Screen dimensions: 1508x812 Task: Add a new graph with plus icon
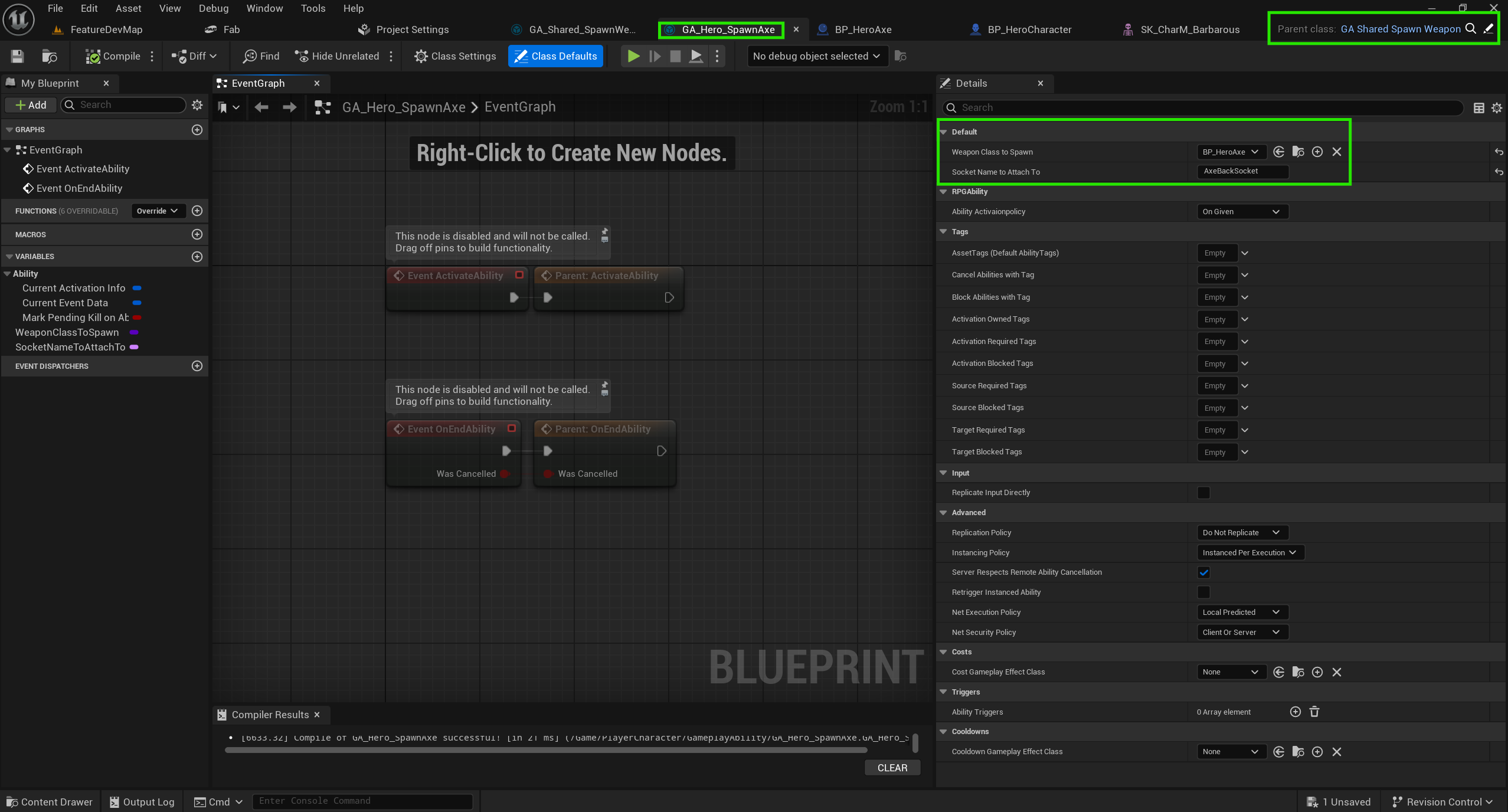197,130
